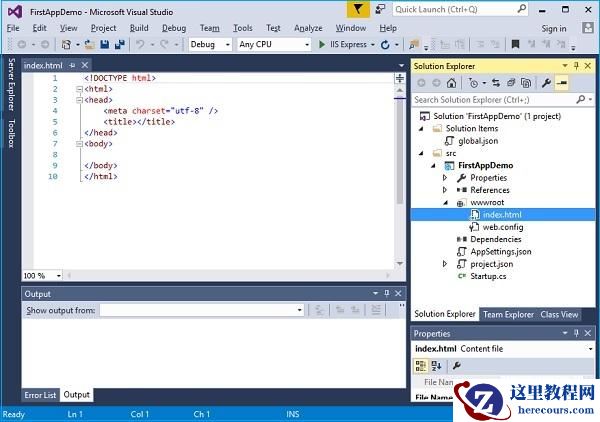Start debugging with IIS Express play button
This screenshot has width=600, height=422.
pos(322,45)
